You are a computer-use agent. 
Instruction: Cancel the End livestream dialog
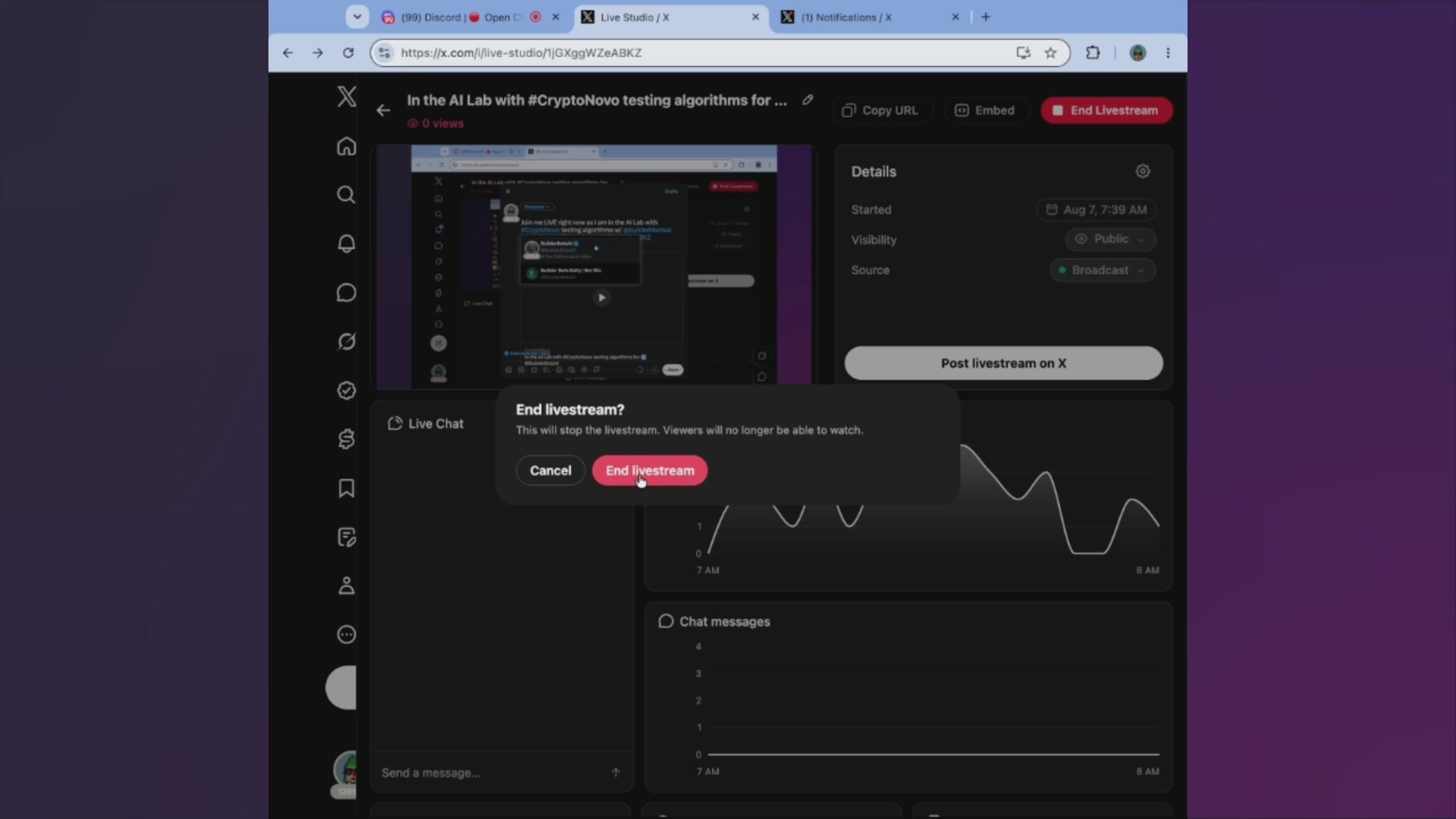point(551,471)
